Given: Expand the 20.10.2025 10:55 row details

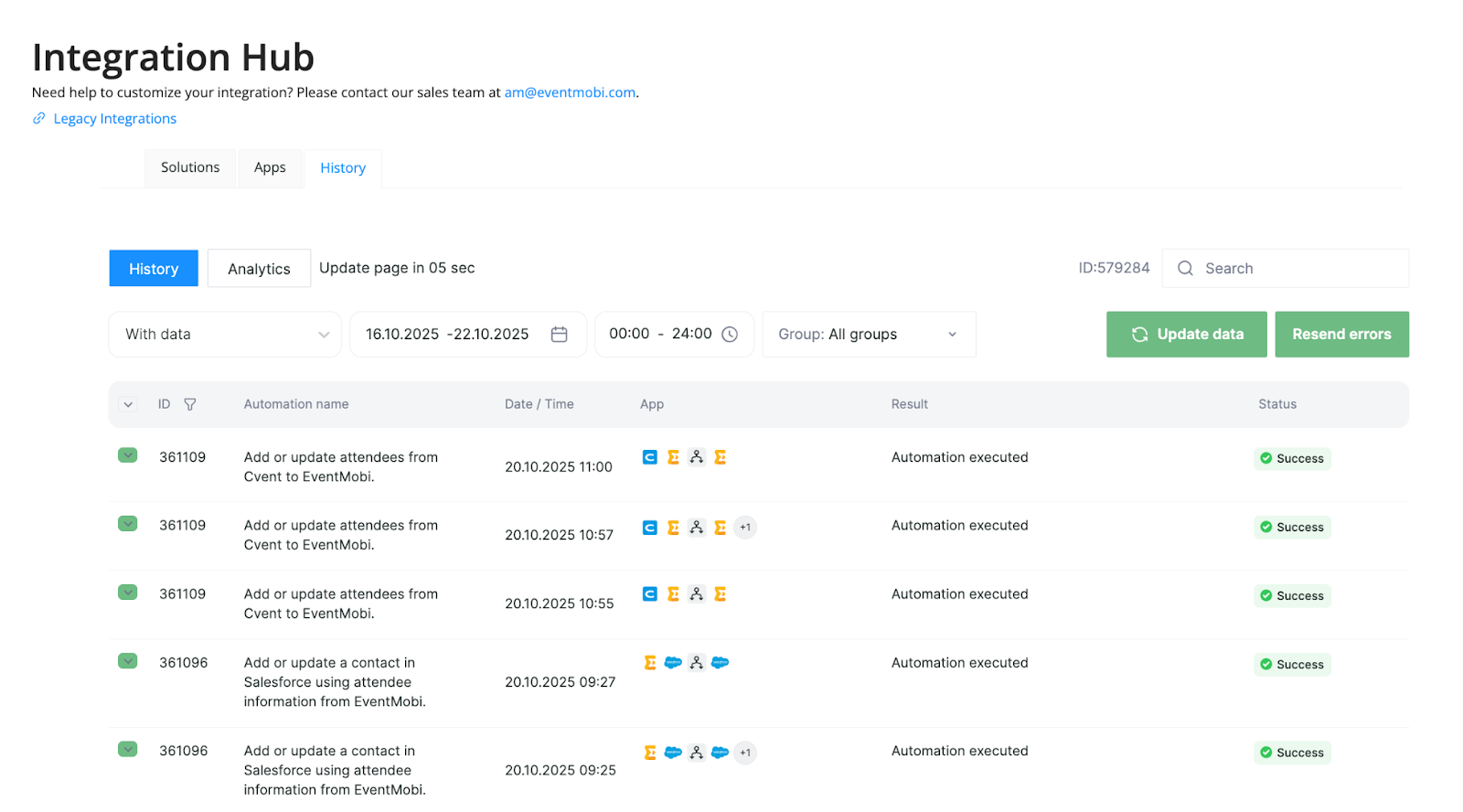Looking at the screenshot, I should pyautogui.click(x=128, y=593).
